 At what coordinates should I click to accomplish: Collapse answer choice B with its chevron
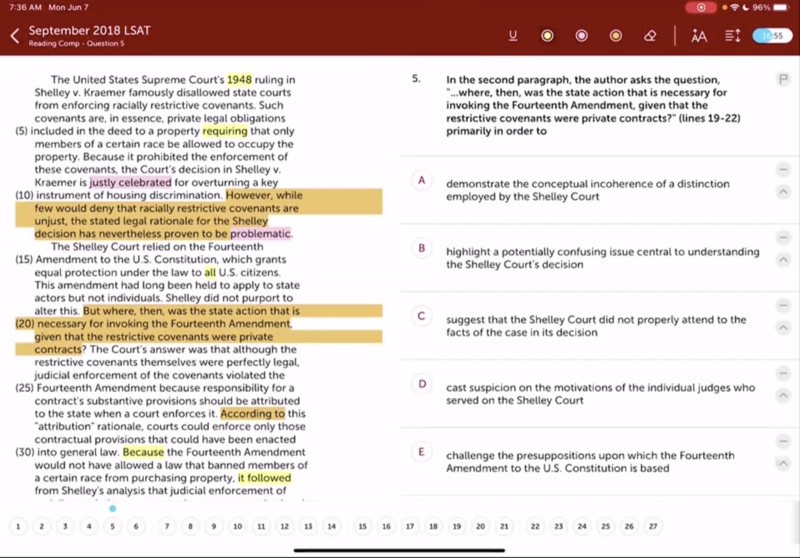tap(783, 260)
